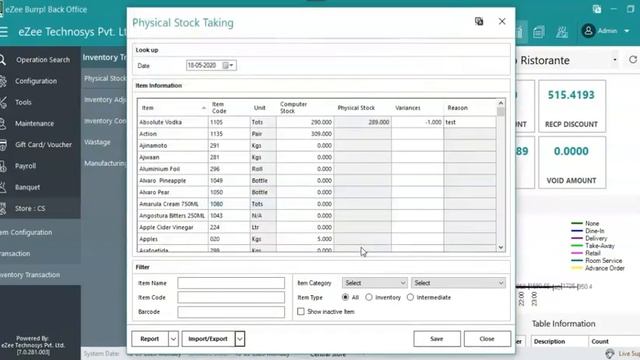Focus the Item Code filter field
This screenshot has width=640, height=360.
(x=231, y=298)
